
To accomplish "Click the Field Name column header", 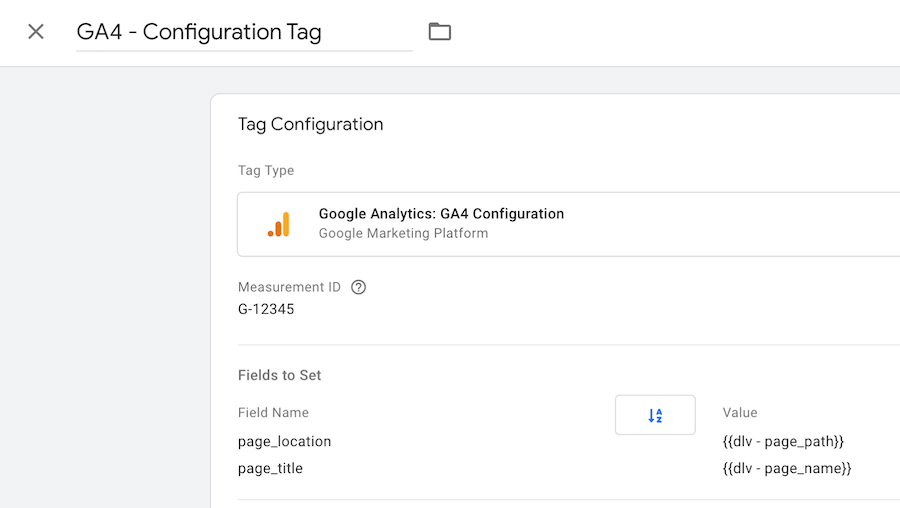I will [273, 413].
